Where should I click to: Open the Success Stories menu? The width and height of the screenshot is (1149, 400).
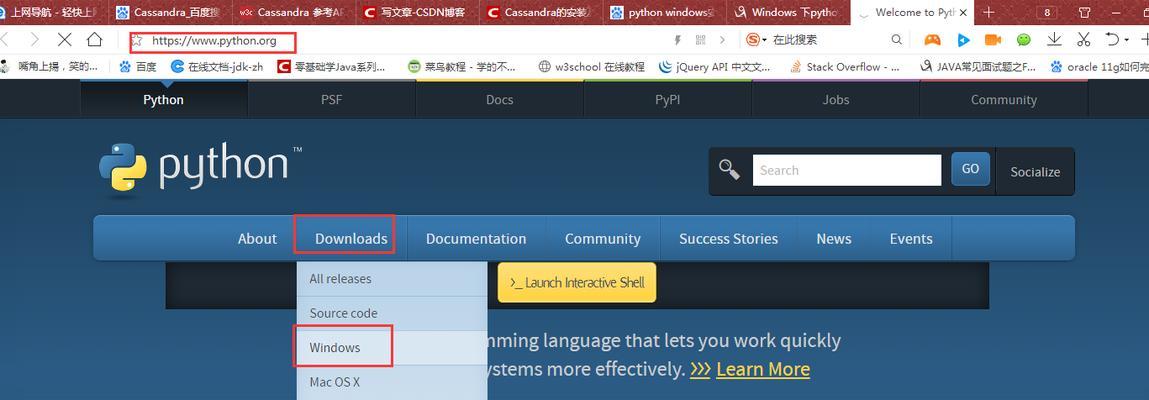[x=728, y=239]
